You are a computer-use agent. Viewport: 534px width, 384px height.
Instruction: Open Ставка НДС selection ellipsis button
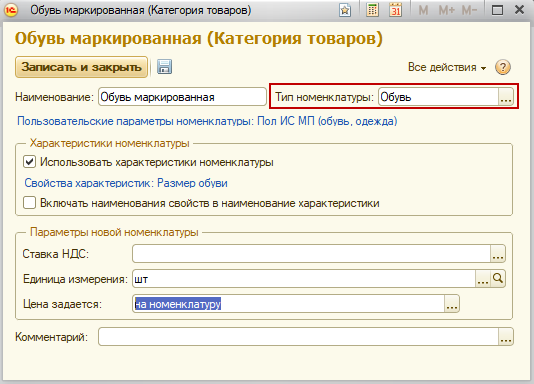click(x=498, y=254)
